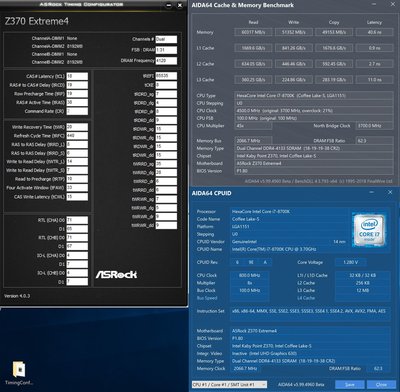Click the IO-L (CHA) D0 field
The height and width of the screenshot is (392, 400).
(77, 255)
